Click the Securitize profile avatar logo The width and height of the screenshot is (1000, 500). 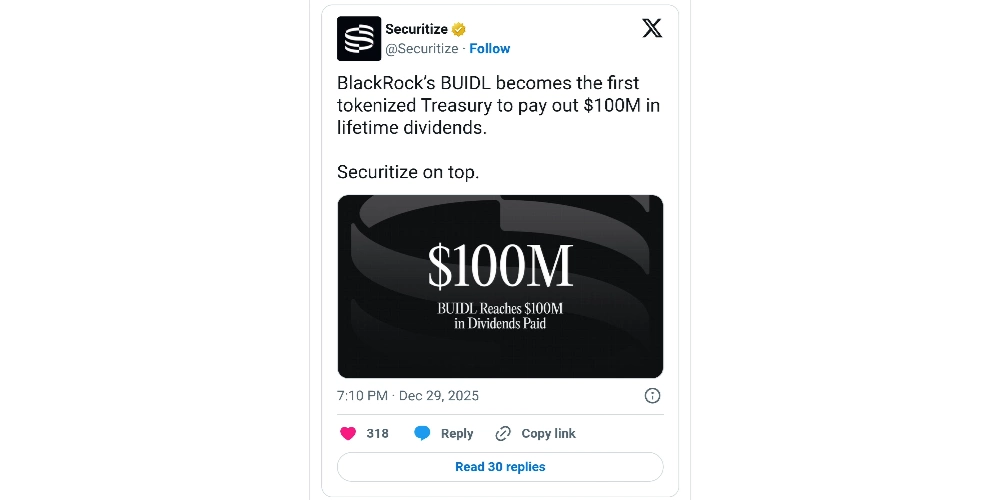tap(359, 39)
